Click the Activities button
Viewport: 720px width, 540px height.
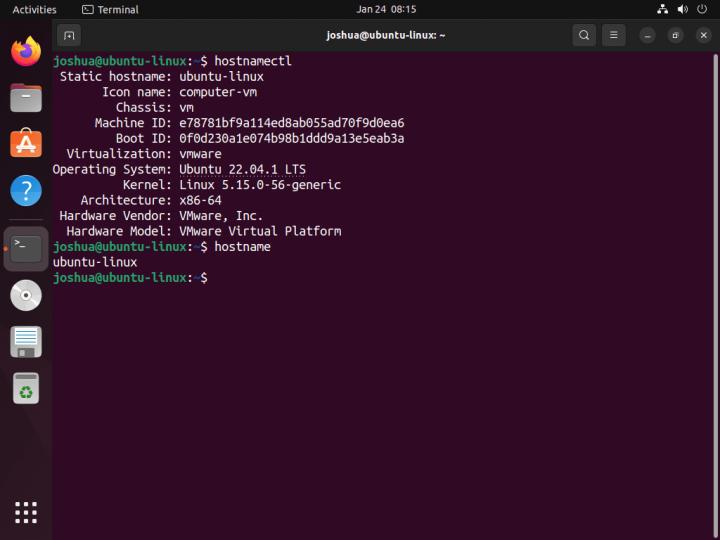pyautogui.click(x=34, y=9)
